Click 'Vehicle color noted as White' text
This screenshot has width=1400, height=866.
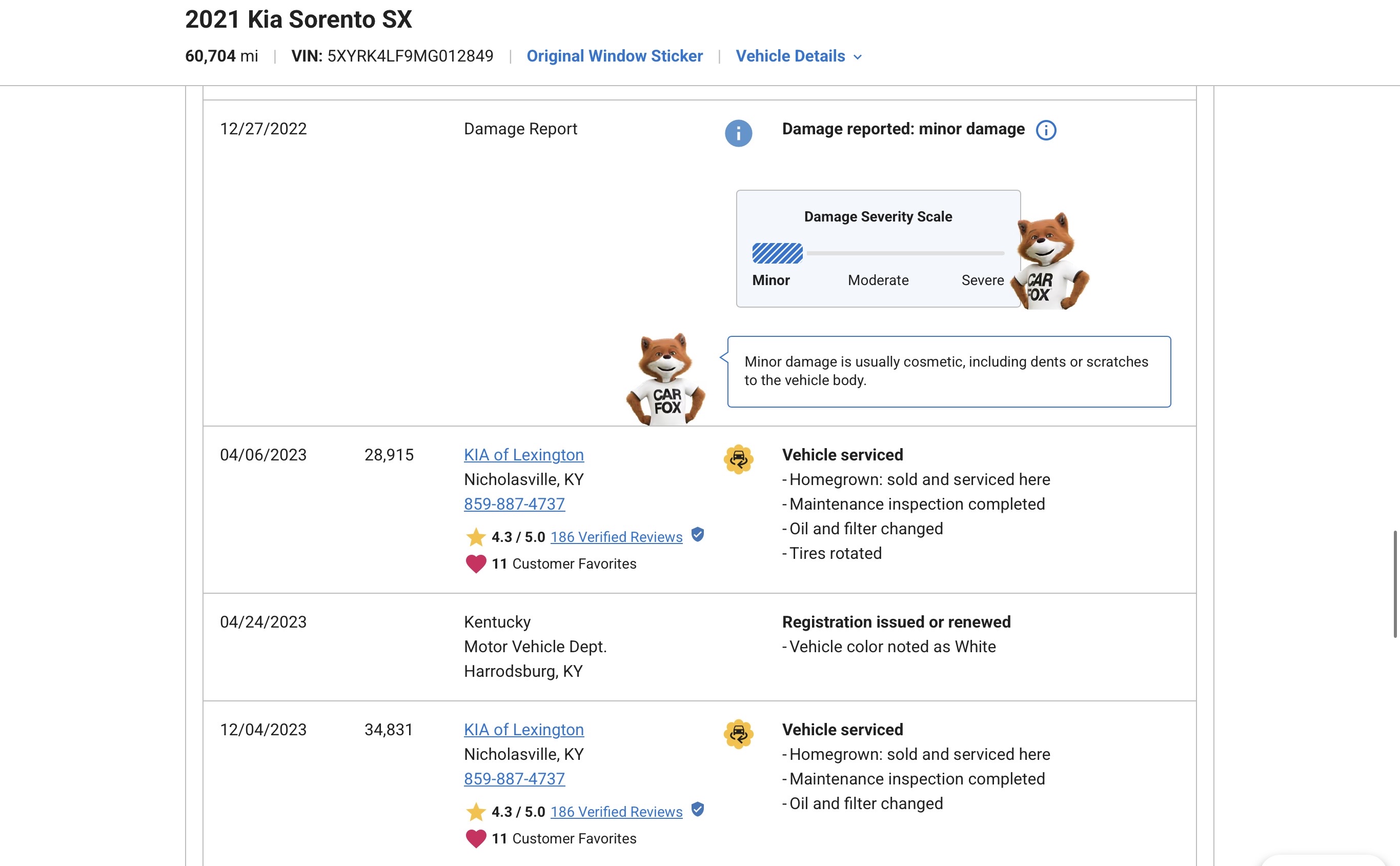coord(892,647)
